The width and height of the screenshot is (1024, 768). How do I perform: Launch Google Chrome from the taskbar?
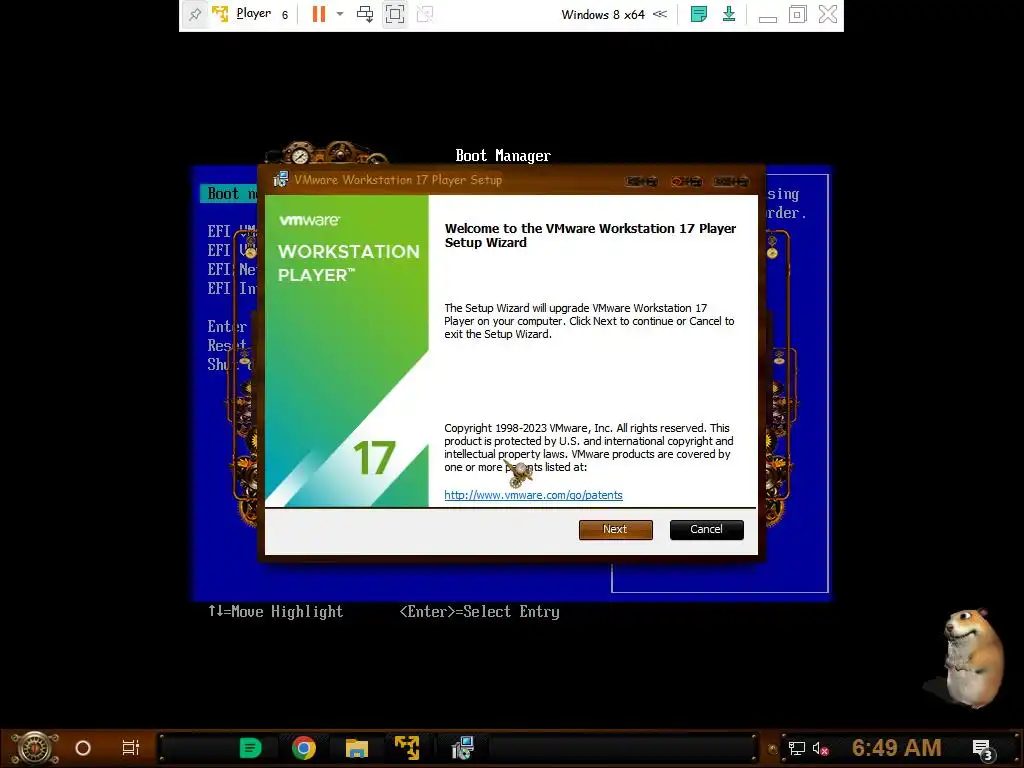point(304,748)
